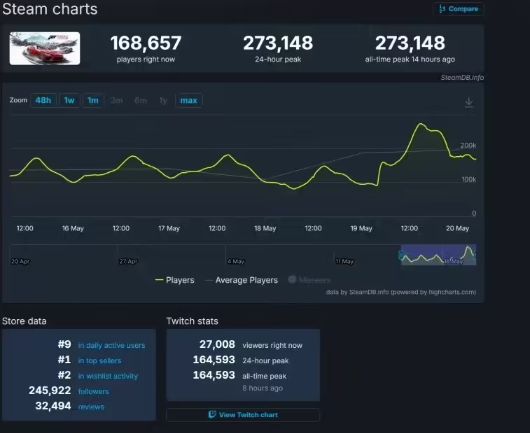Click the 245,922 followers count
The height and width of the screenshot is (433, 530).
pos(50,390)
